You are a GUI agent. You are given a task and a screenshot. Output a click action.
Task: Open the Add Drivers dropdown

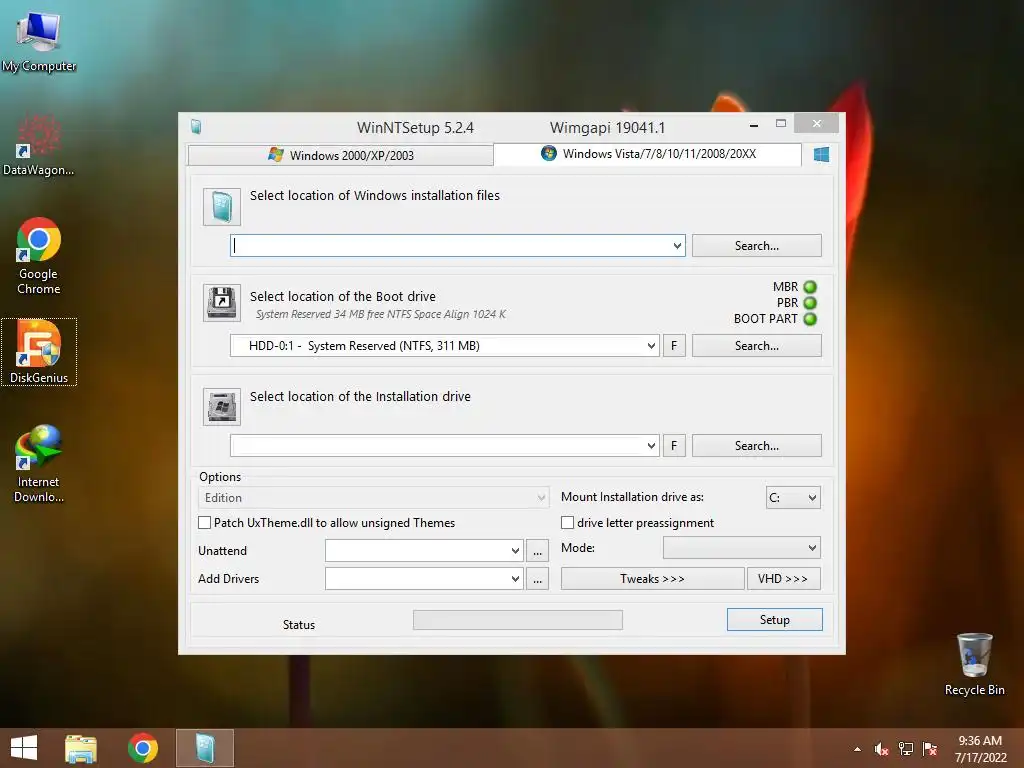pyautogui.click(x=424, y=579)
